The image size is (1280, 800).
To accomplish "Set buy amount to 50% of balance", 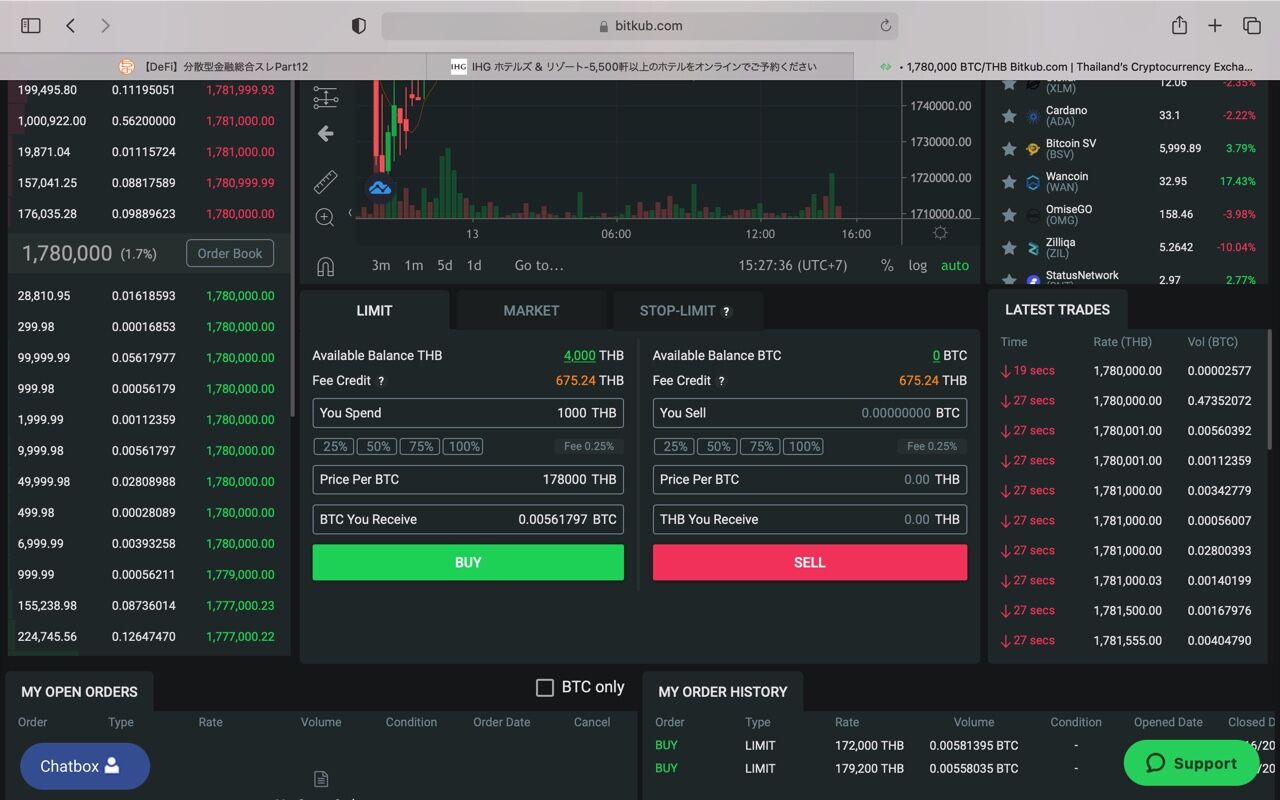I will pyautogui.click(x=378, y=446).
